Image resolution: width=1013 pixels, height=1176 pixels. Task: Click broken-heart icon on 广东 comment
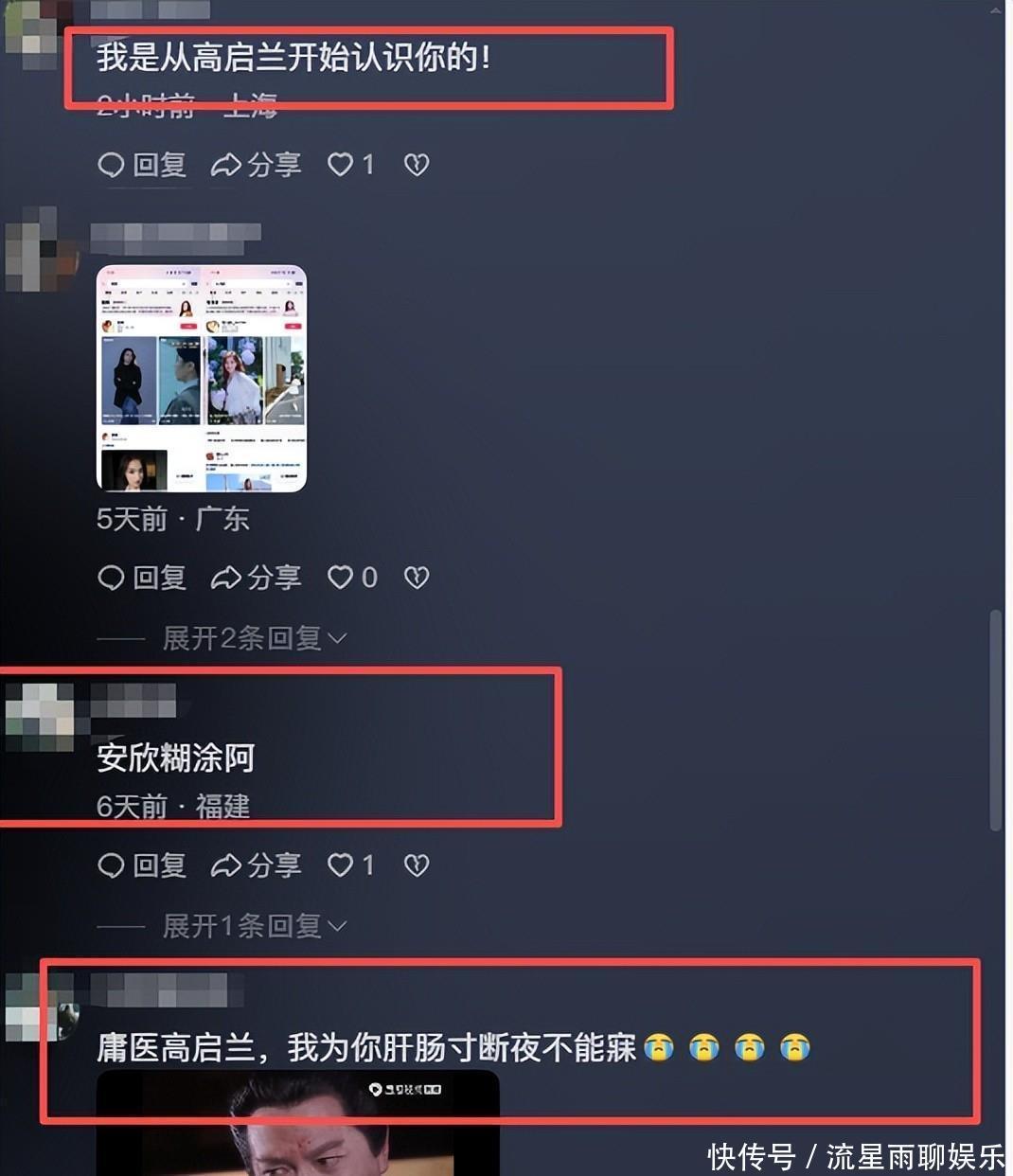[417, 578]
